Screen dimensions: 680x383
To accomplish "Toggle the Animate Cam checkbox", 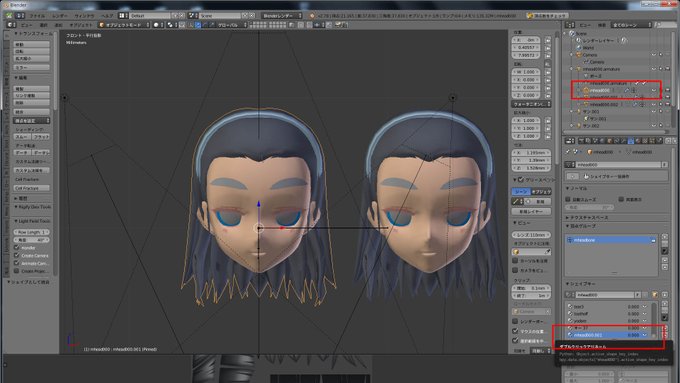I will 16,263.
